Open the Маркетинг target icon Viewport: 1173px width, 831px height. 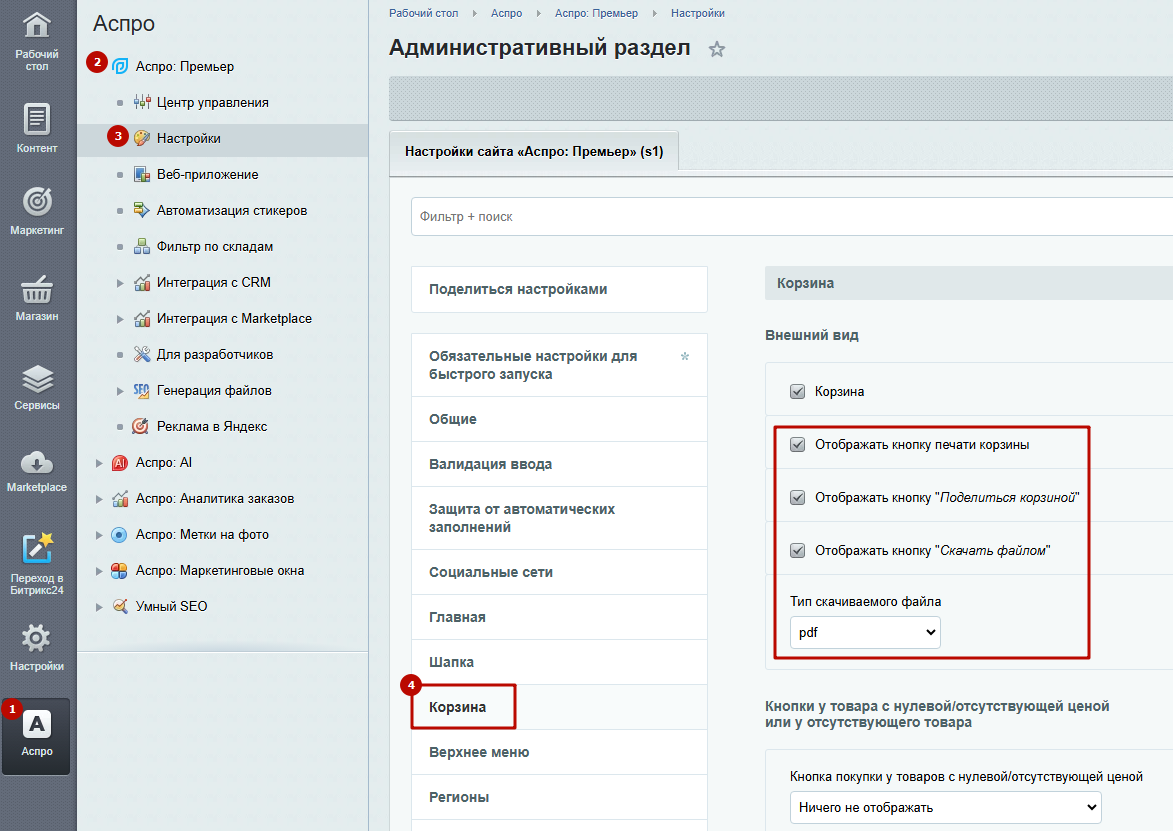coord(37,202)
